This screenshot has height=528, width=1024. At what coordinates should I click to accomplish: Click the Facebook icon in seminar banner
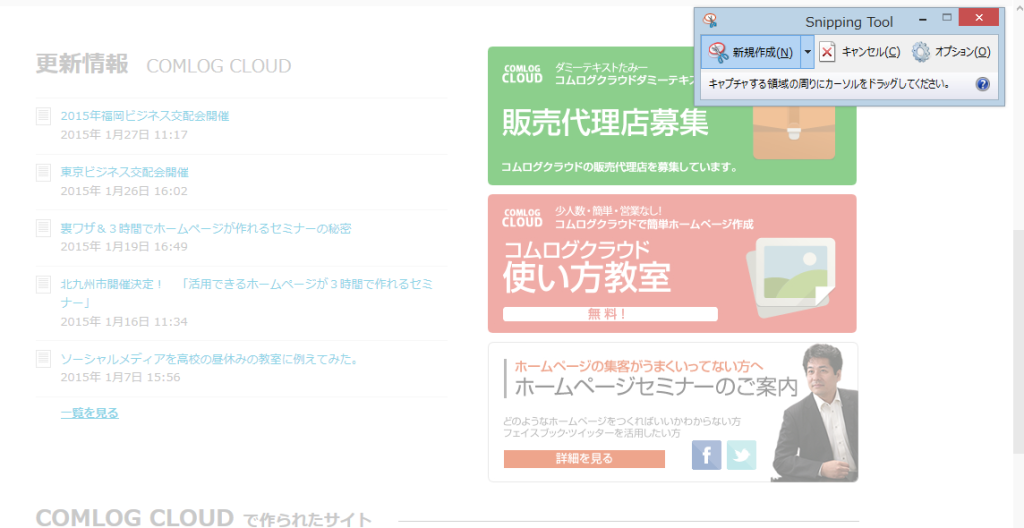(706, 455)
